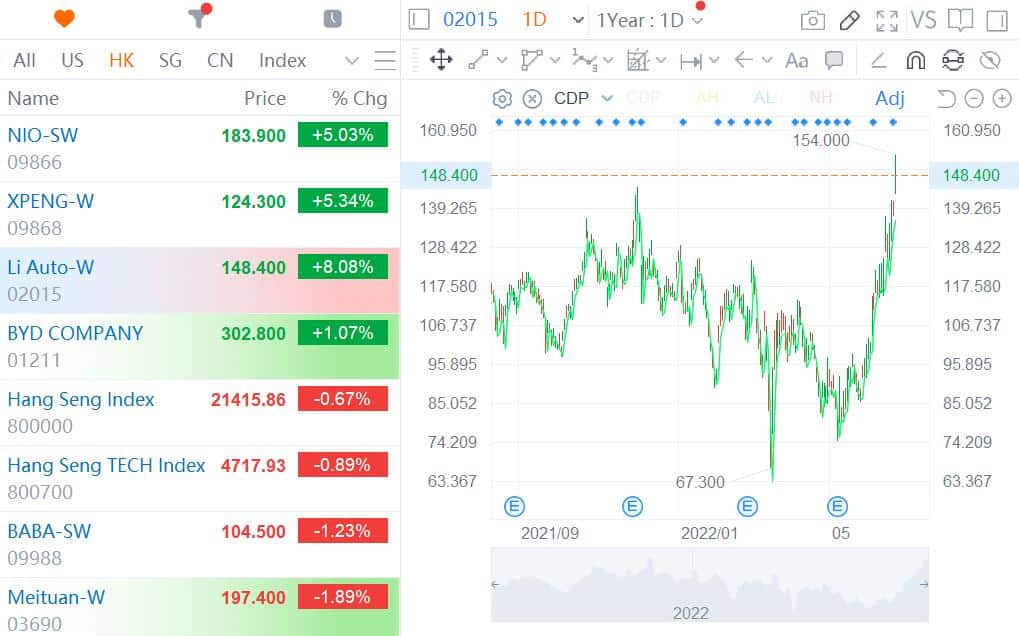Image resolution: width=1019 pixels, height=636 pixels.
Task: Take a chart screenshot with the camera icon
Action: (811, 19)
